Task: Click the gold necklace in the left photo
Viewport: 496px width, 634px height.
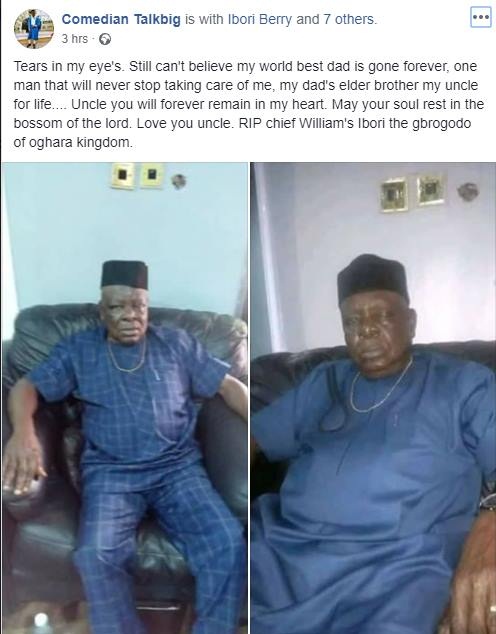Action: coord(127,358)
